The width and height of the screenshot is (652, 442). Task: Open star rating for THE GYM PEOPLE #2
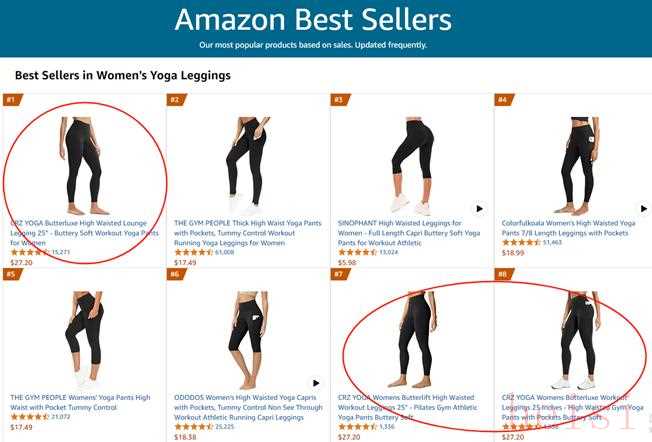pos(193,252)
